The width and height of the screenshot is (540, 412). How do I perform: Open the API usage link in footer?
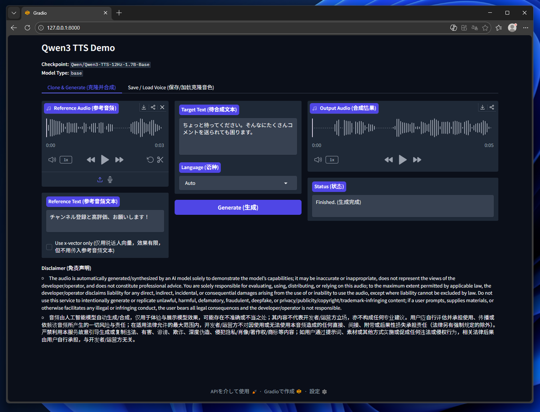pyautogui.click(x=233, y=392)
